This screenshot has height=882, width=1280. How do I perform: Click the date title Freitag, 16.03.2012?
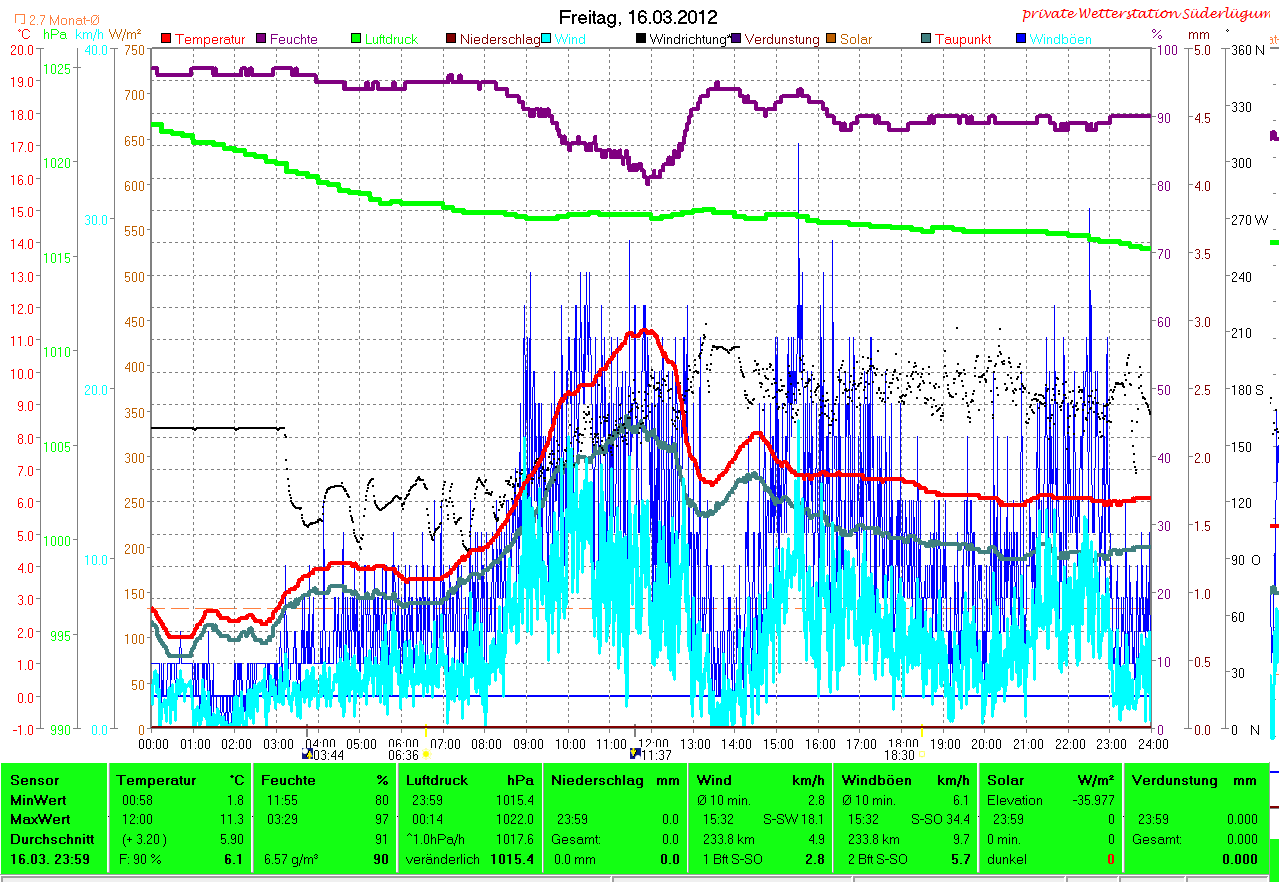(638, 17)
